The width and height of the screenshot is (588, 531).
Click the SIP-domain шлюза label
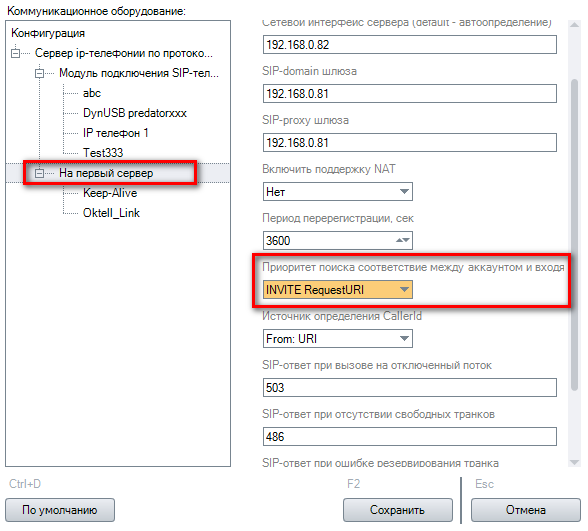click(309, 71)
